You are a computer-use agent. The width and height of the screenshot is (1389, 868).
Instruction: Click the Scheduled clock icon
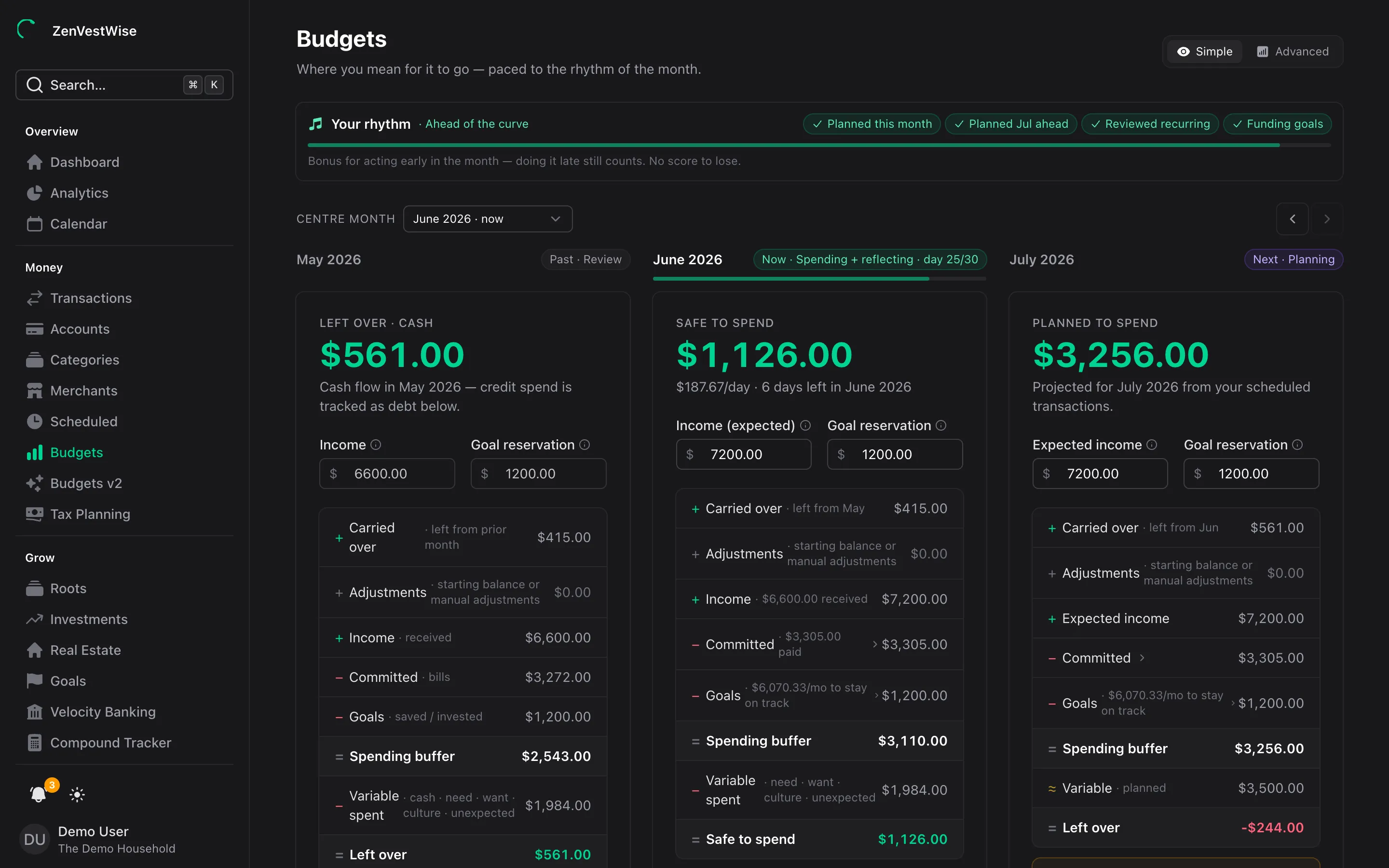[34, 421]
